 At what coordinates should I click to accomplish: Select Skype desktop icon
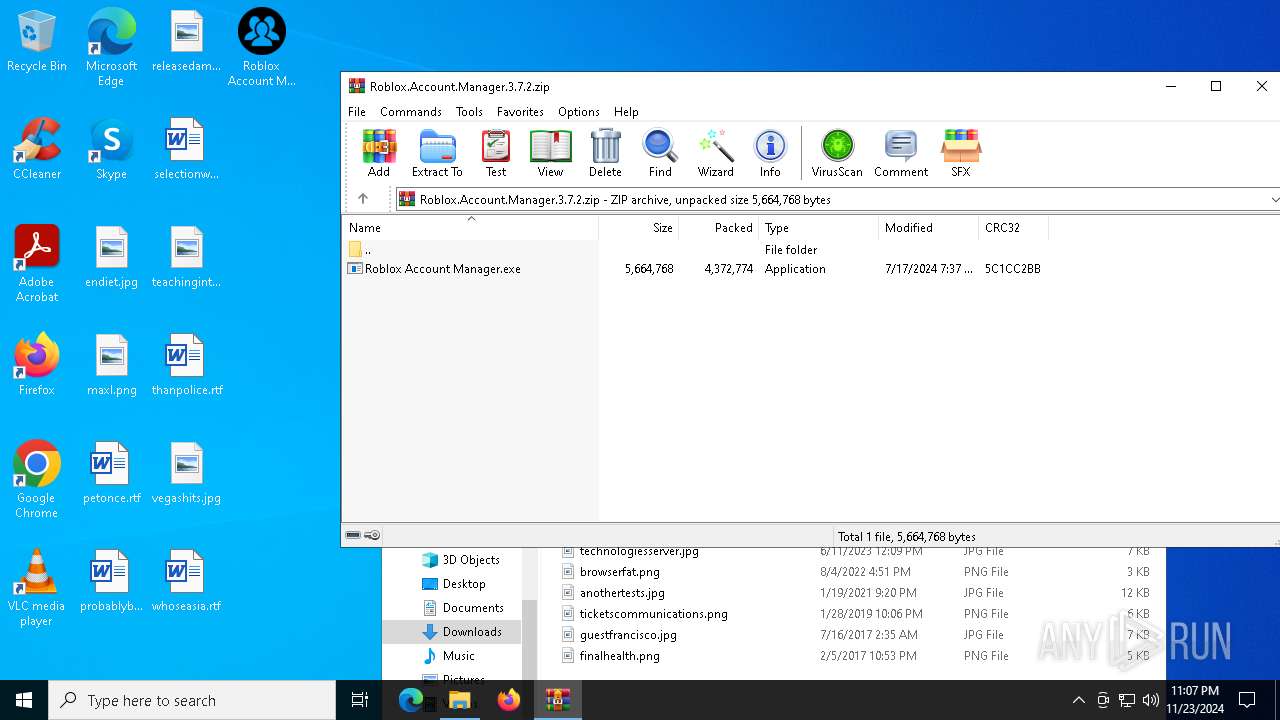111,150
